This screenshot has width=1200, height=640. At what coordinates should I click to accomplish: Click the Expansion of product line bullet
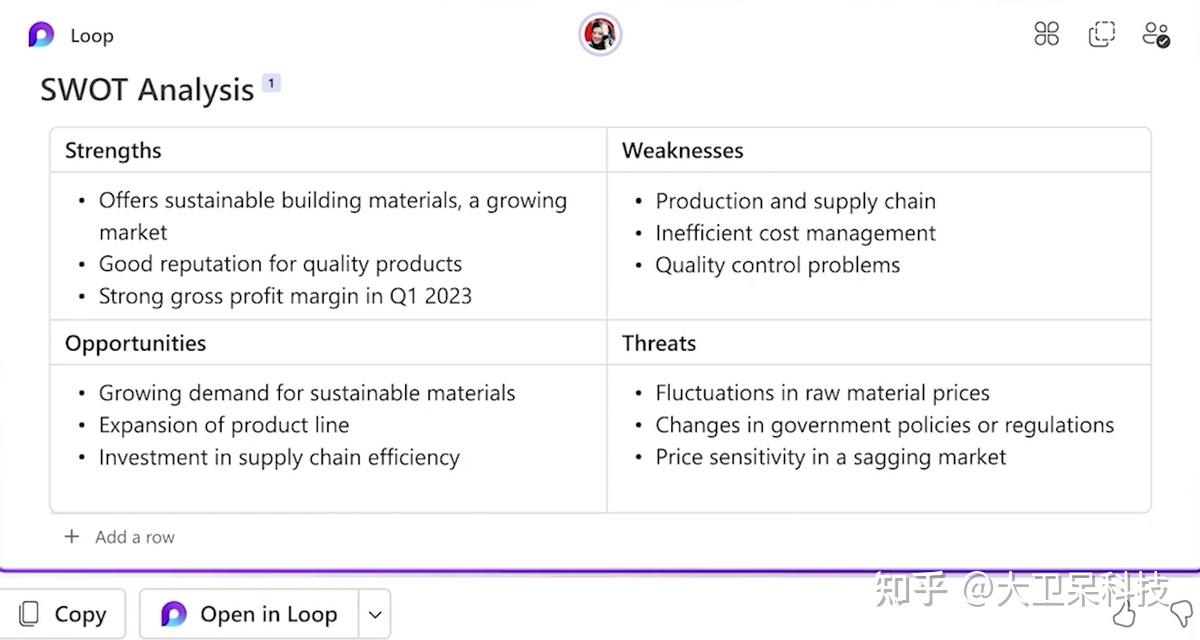(224, 425)
